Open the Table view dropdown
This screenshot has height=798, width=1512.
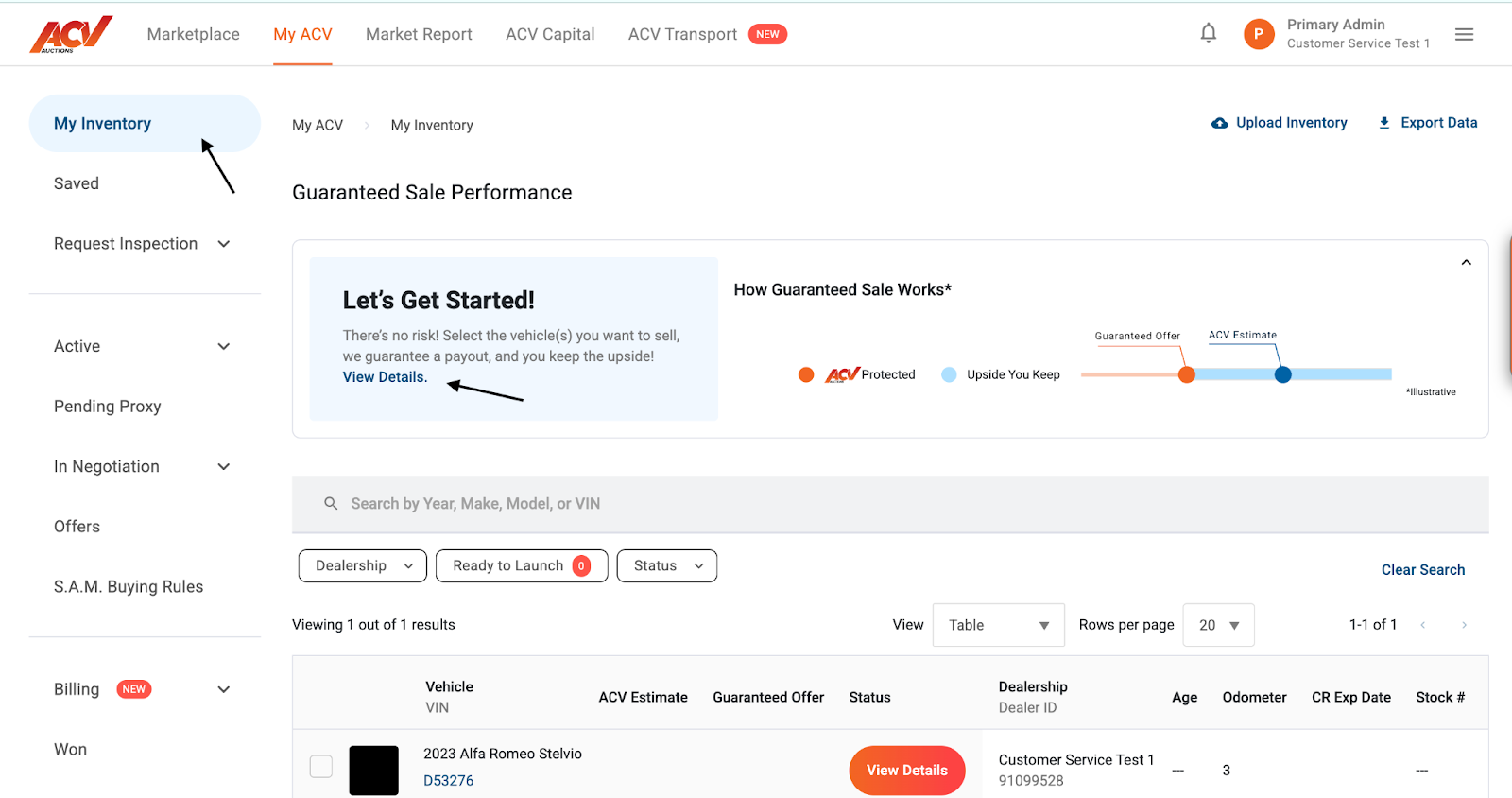998,625
